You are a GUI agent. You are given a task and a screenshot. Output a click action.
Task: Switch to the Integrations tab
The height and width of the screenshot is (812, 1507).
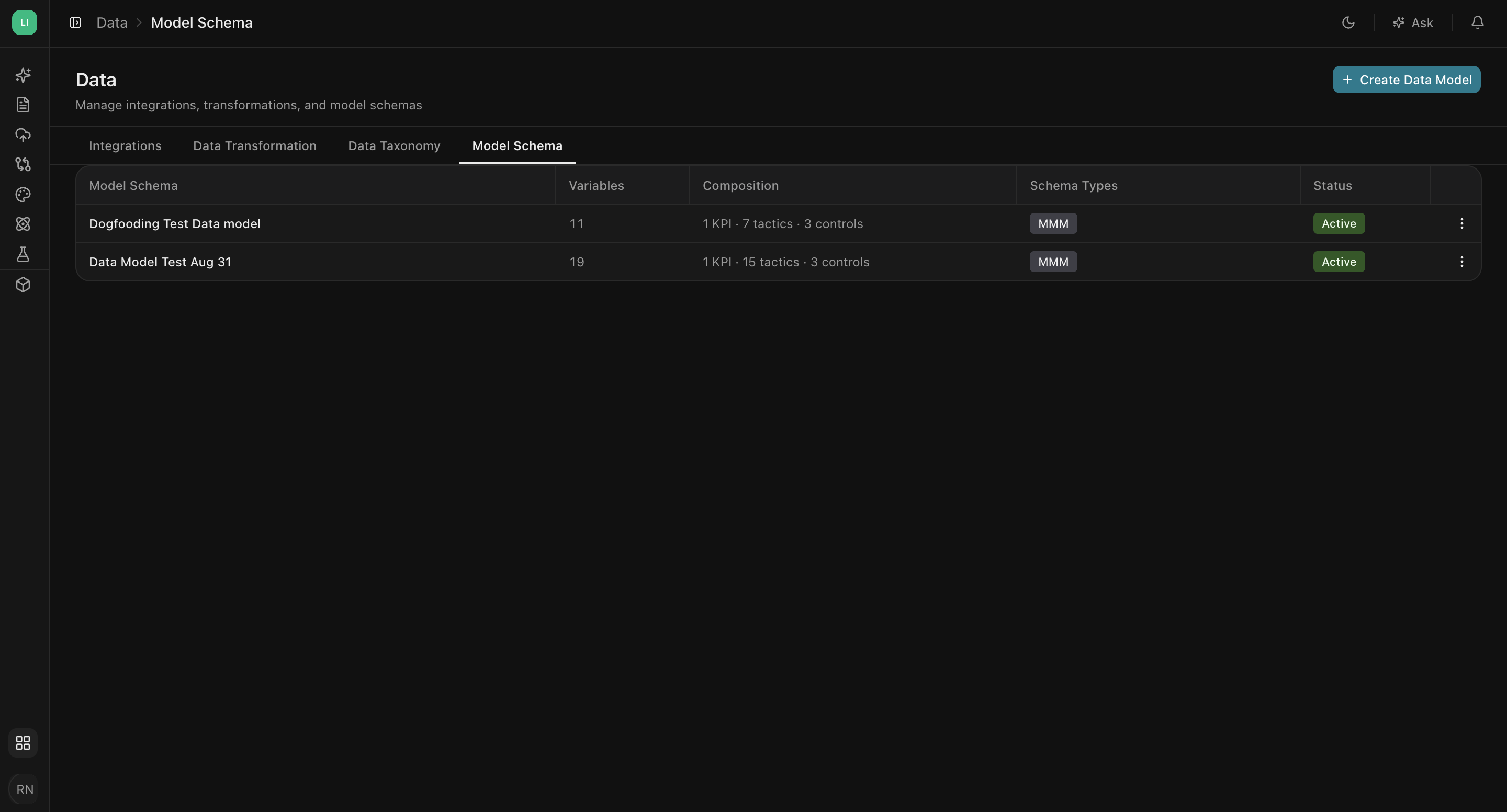point(125,145)
